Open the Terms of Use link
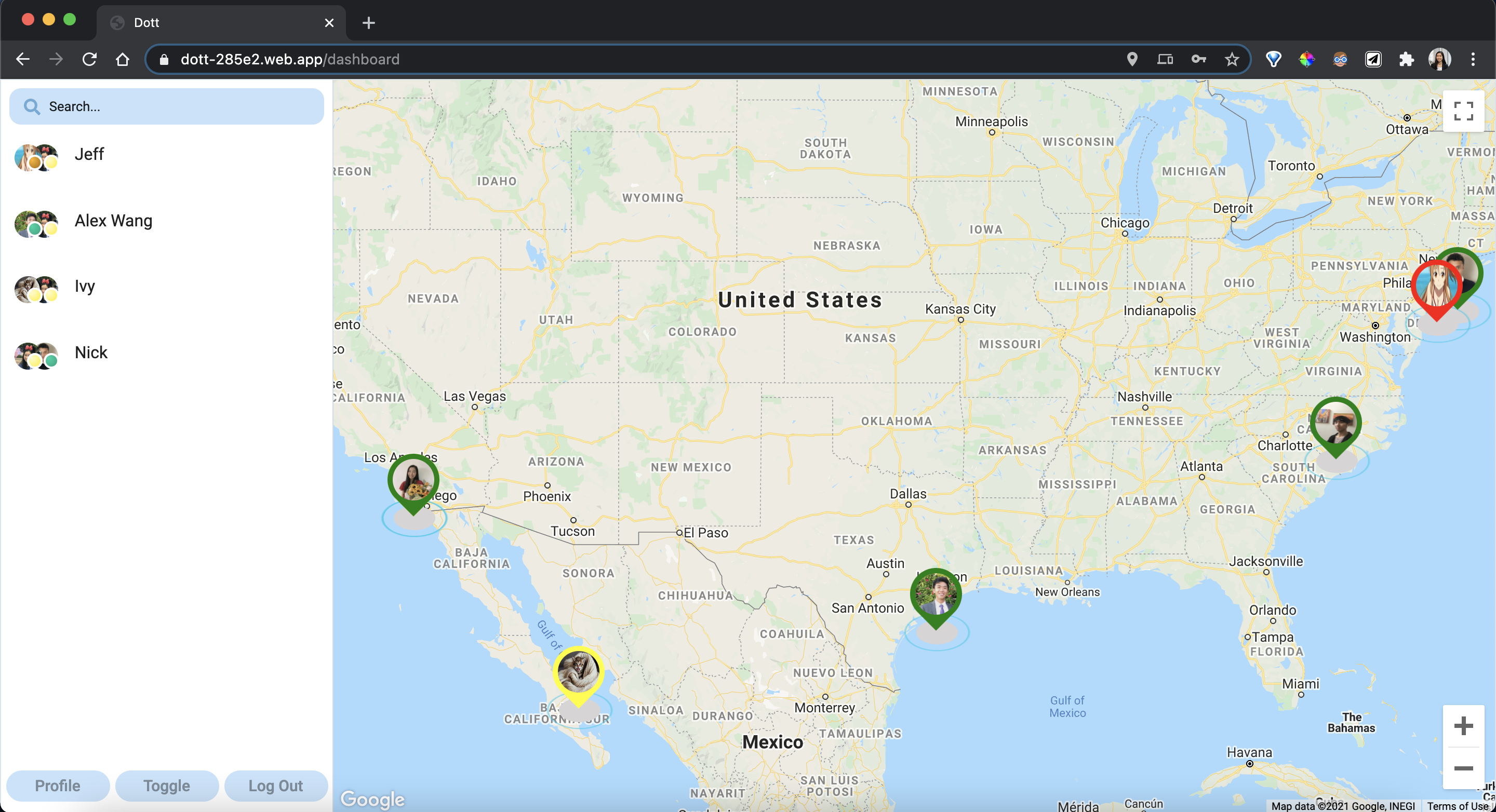This screenshot has width=1496, height=812. (x=1457, y=806)
